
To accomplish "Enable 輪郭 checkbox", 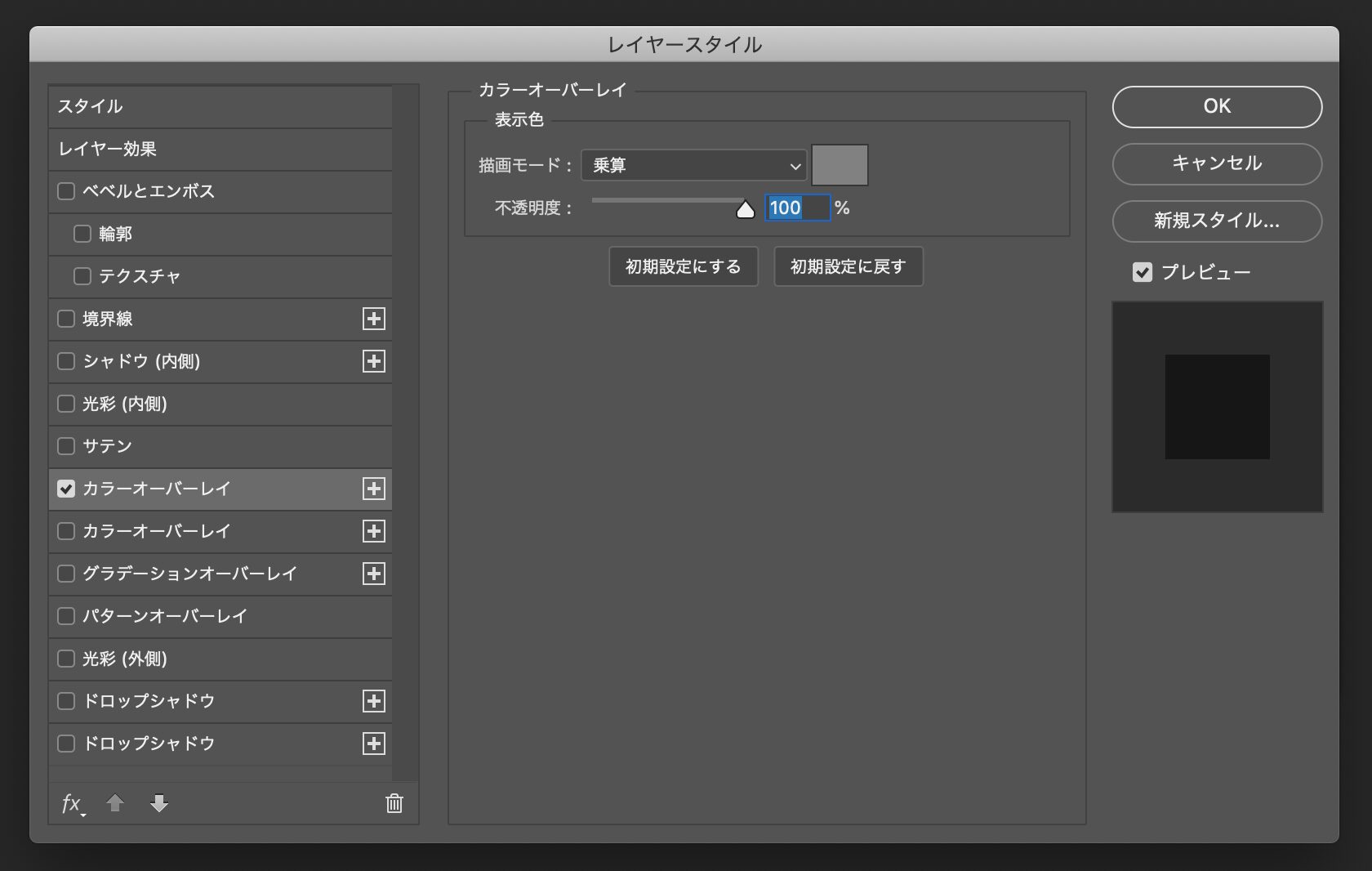I will 82,234.
